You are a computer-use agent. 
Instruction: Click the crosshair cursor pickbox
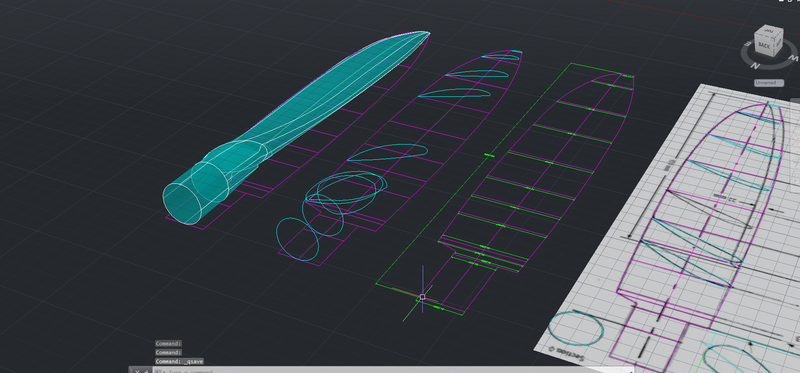422,296
